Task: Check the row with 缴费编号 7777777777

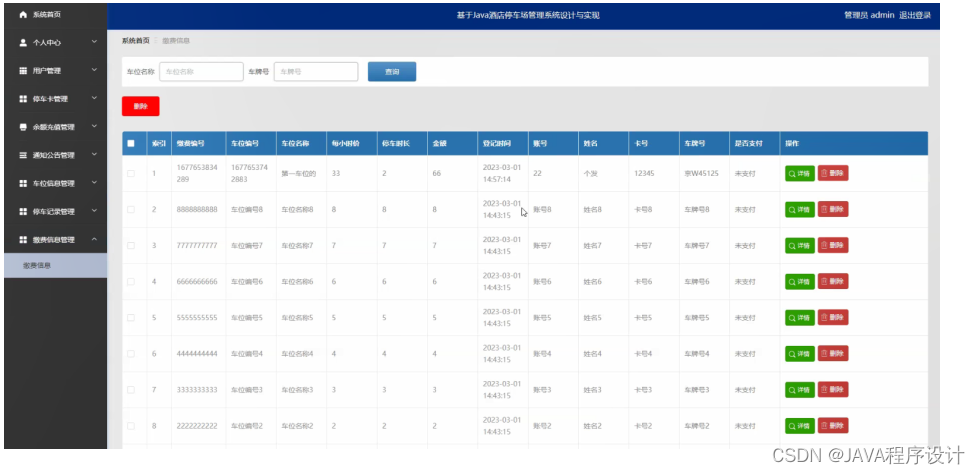Action: [131, 245]
